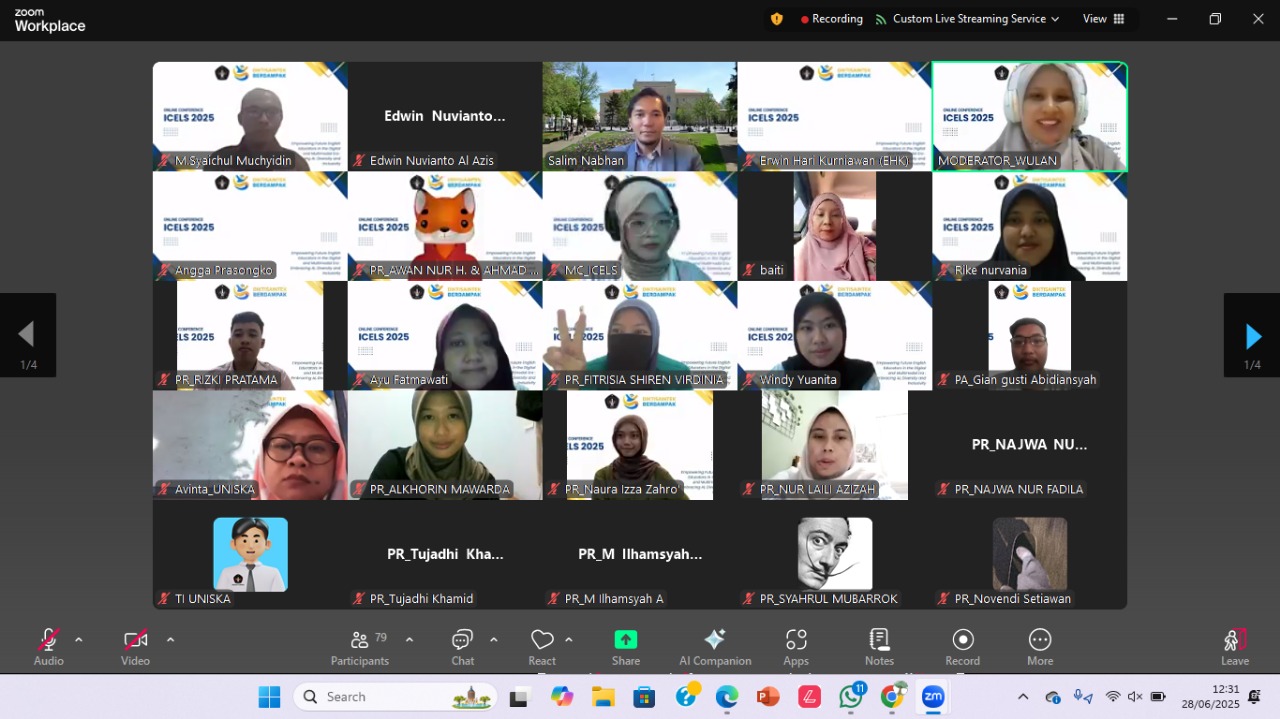Viewport: 1280px width, 719px height.
Task: Click the Record button
Action: [963, 646]
